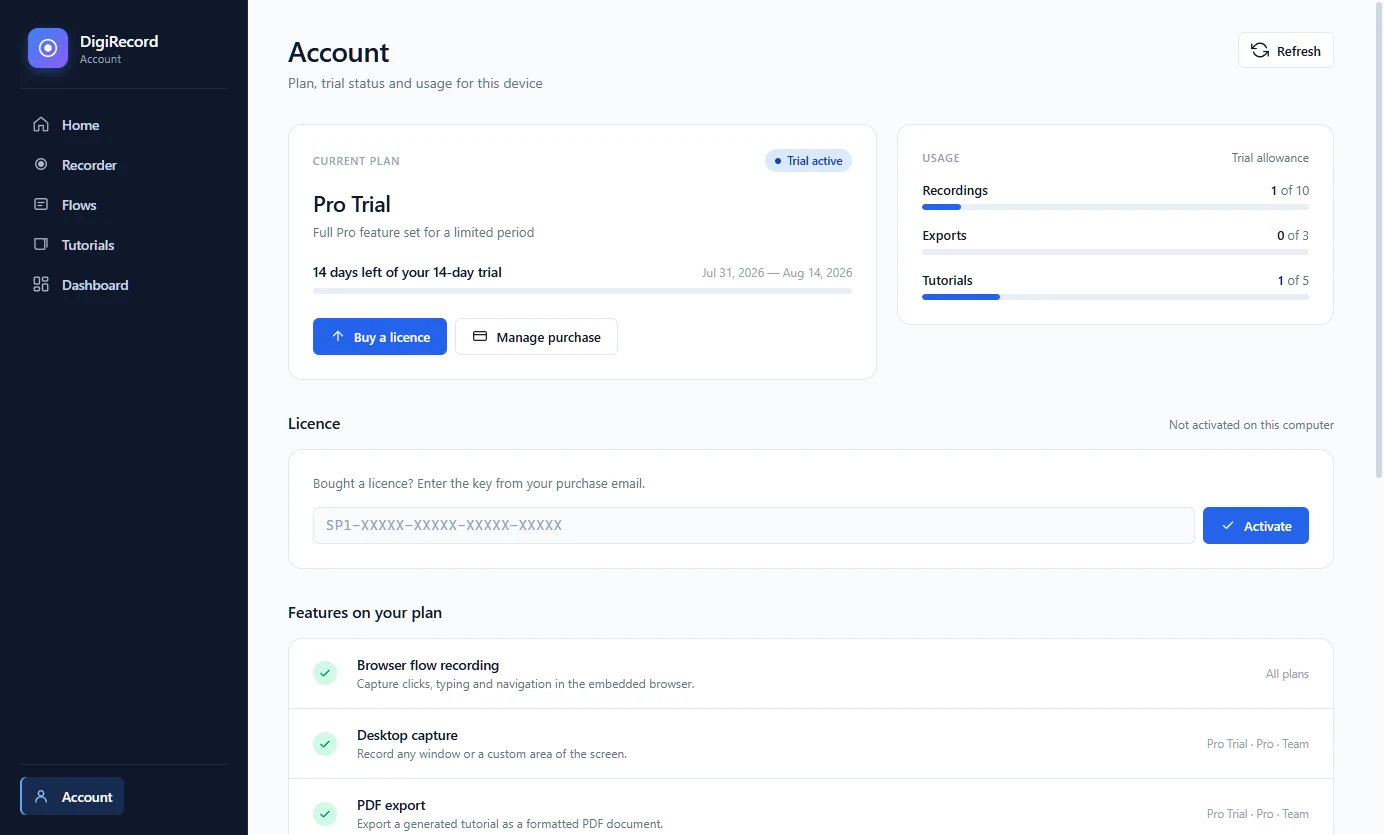Click the 'Capture clicks, typing and navigation' description

point(526,684)
